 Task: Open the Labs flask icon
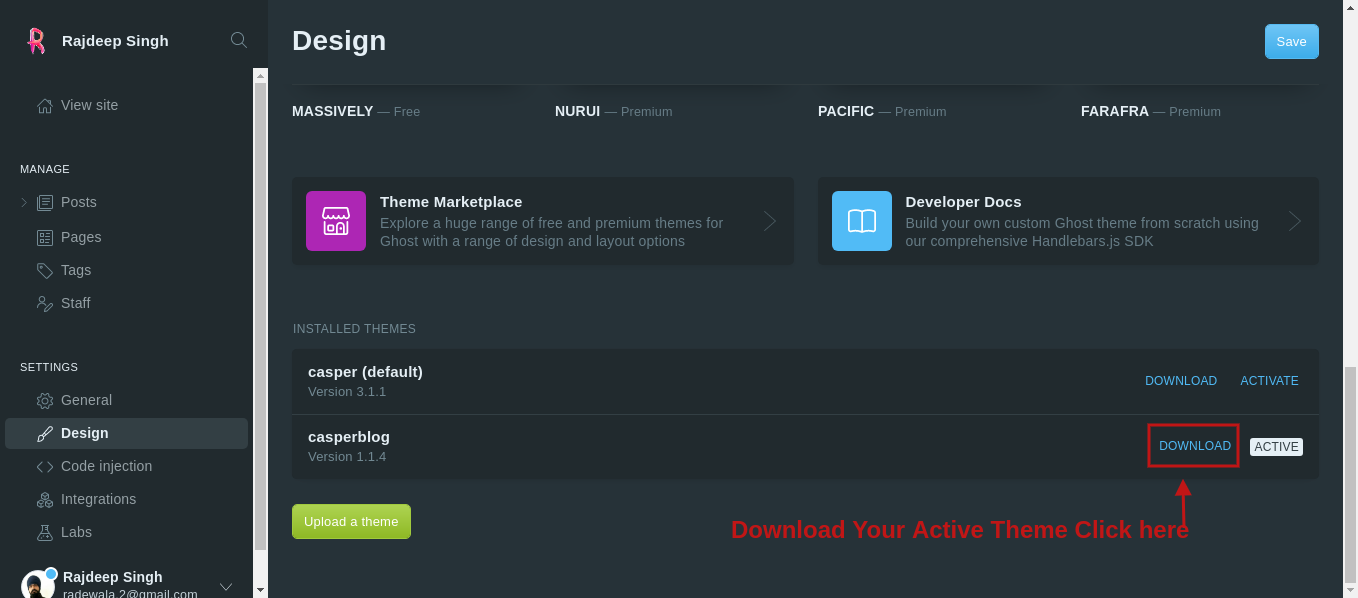pos(44,532)
